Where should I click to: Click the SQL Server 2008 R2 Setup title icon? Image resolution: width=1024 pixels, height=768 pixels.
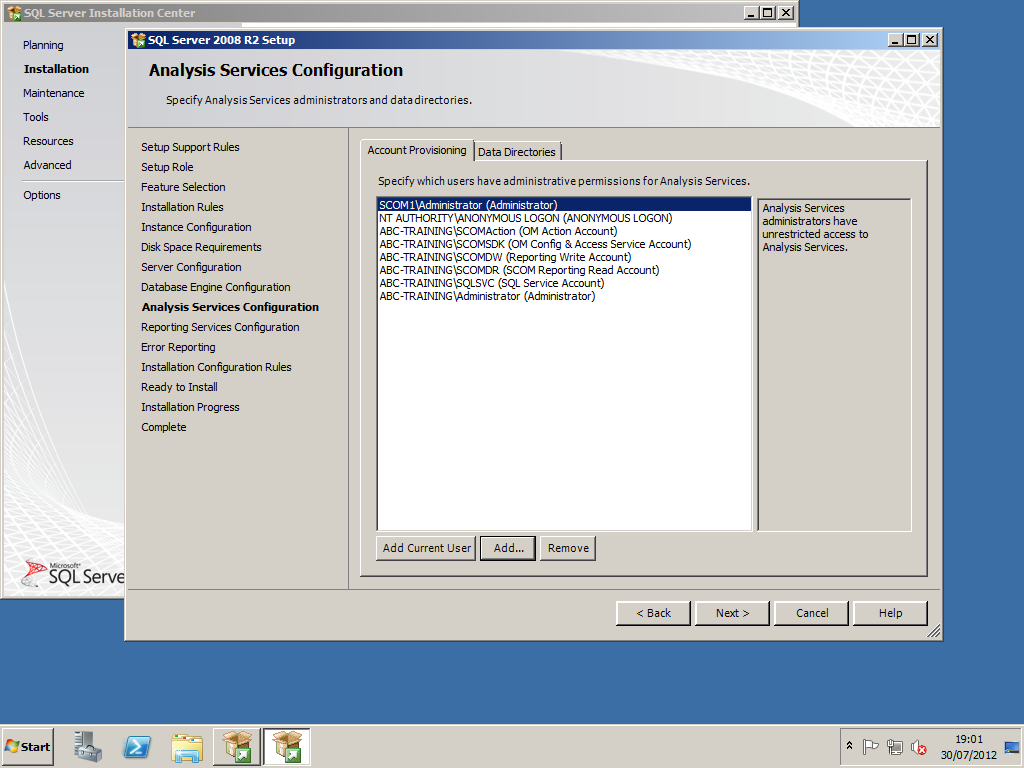tap(138, 40)
